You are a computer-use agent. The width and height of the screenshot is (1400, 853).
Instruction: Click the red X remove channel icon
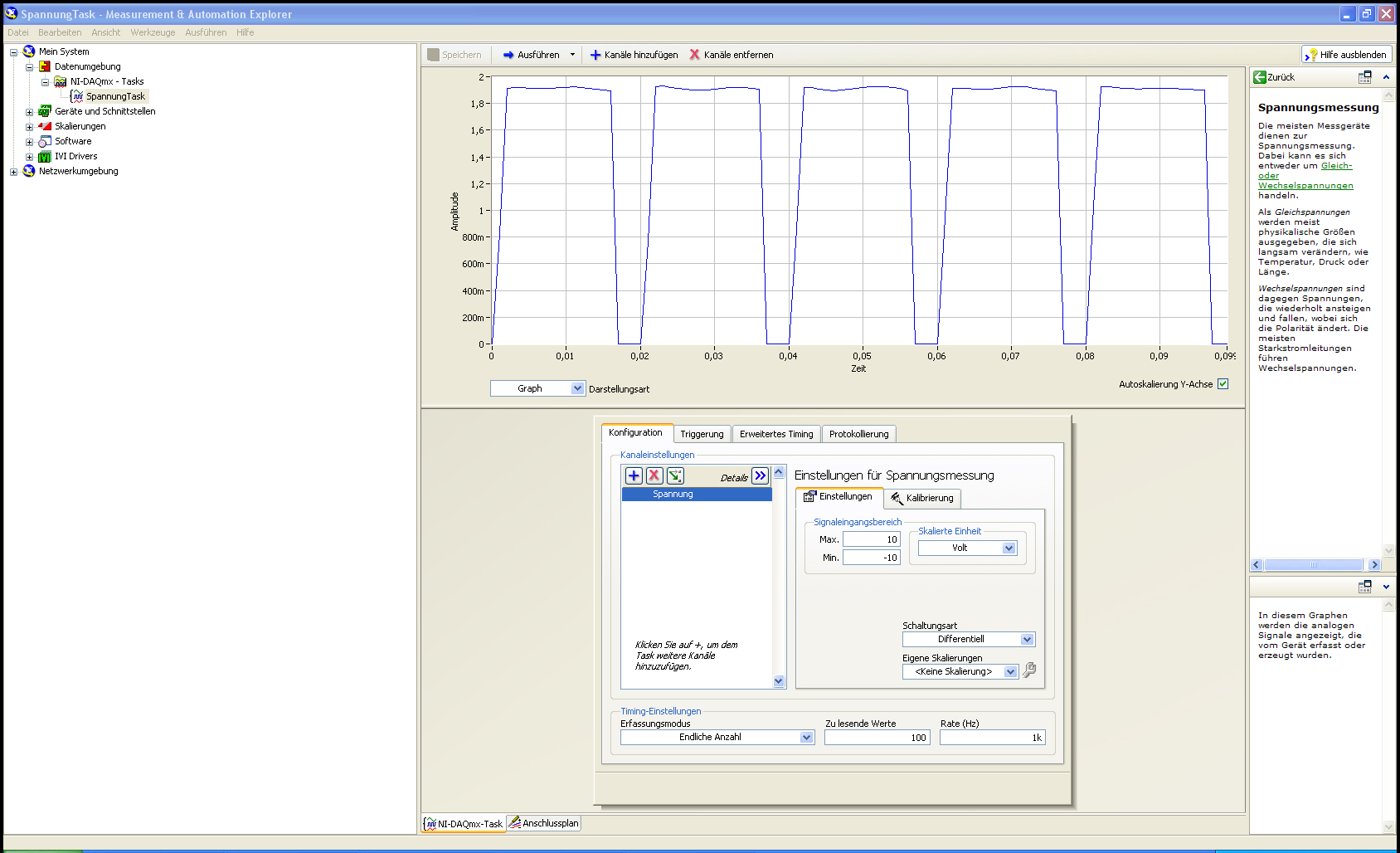pos(654,475)
